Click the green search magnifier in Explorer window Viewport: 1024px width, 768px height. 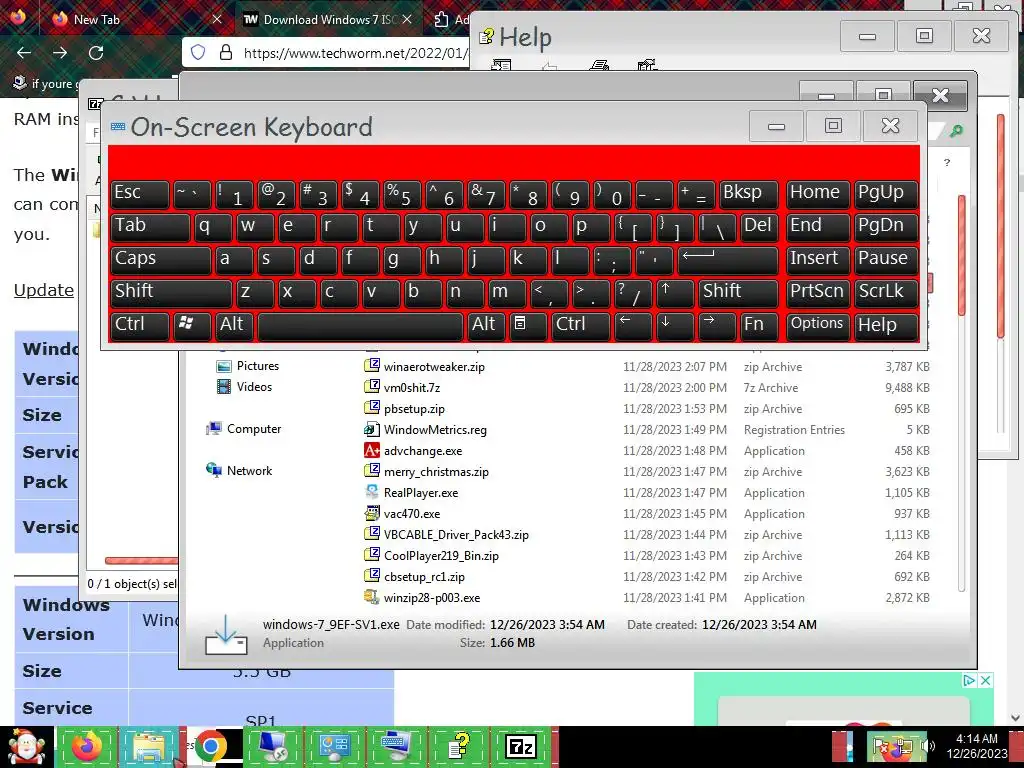coord(956,131)
